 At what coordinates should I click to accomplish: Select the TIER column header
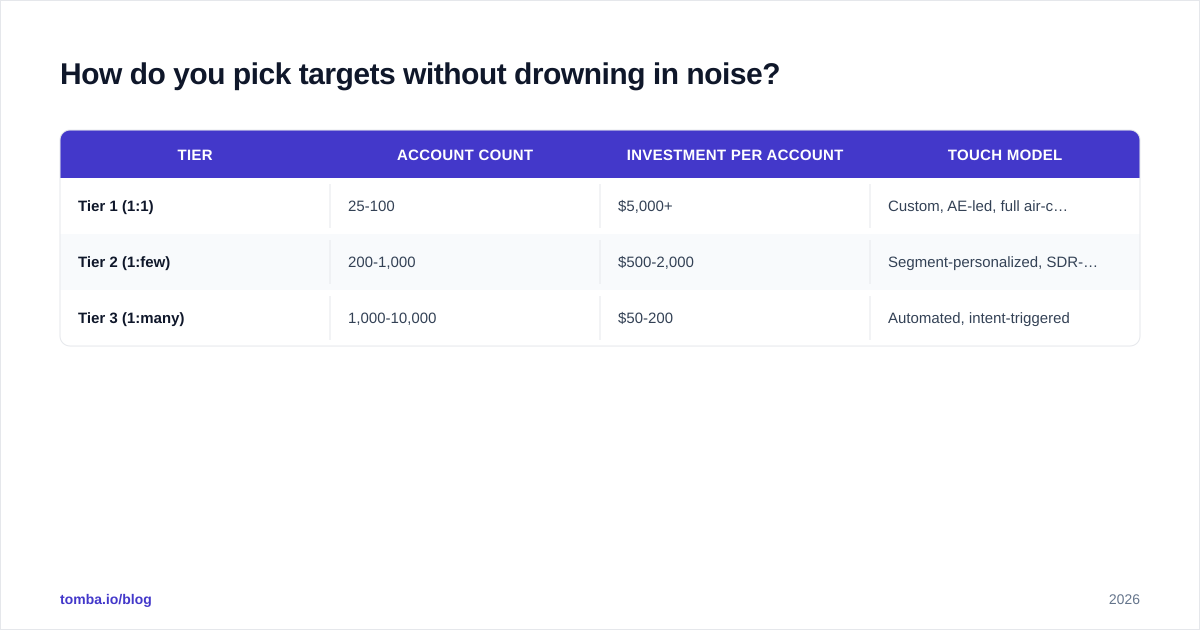click(x=195, y=155)
